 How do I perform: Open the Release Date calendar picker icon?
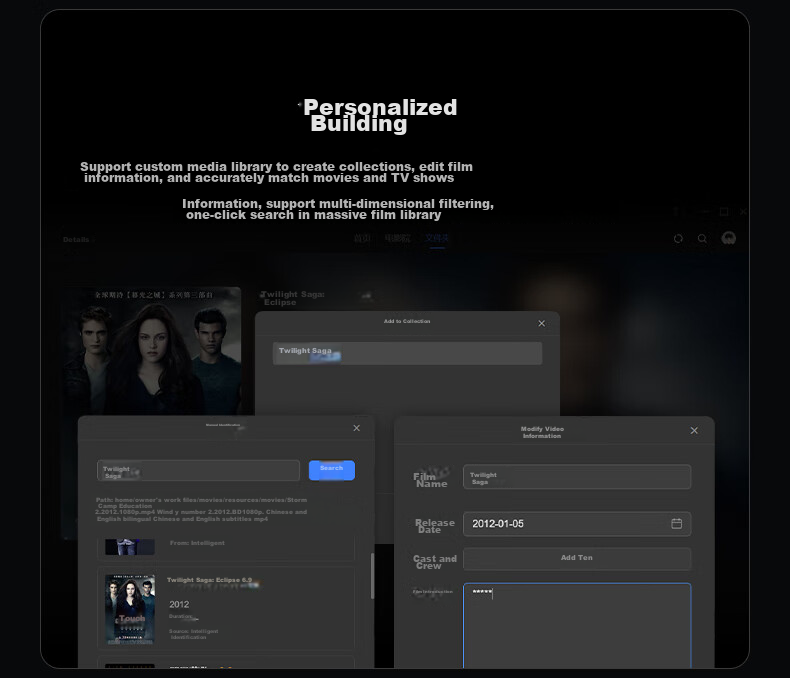coord(677,523)
